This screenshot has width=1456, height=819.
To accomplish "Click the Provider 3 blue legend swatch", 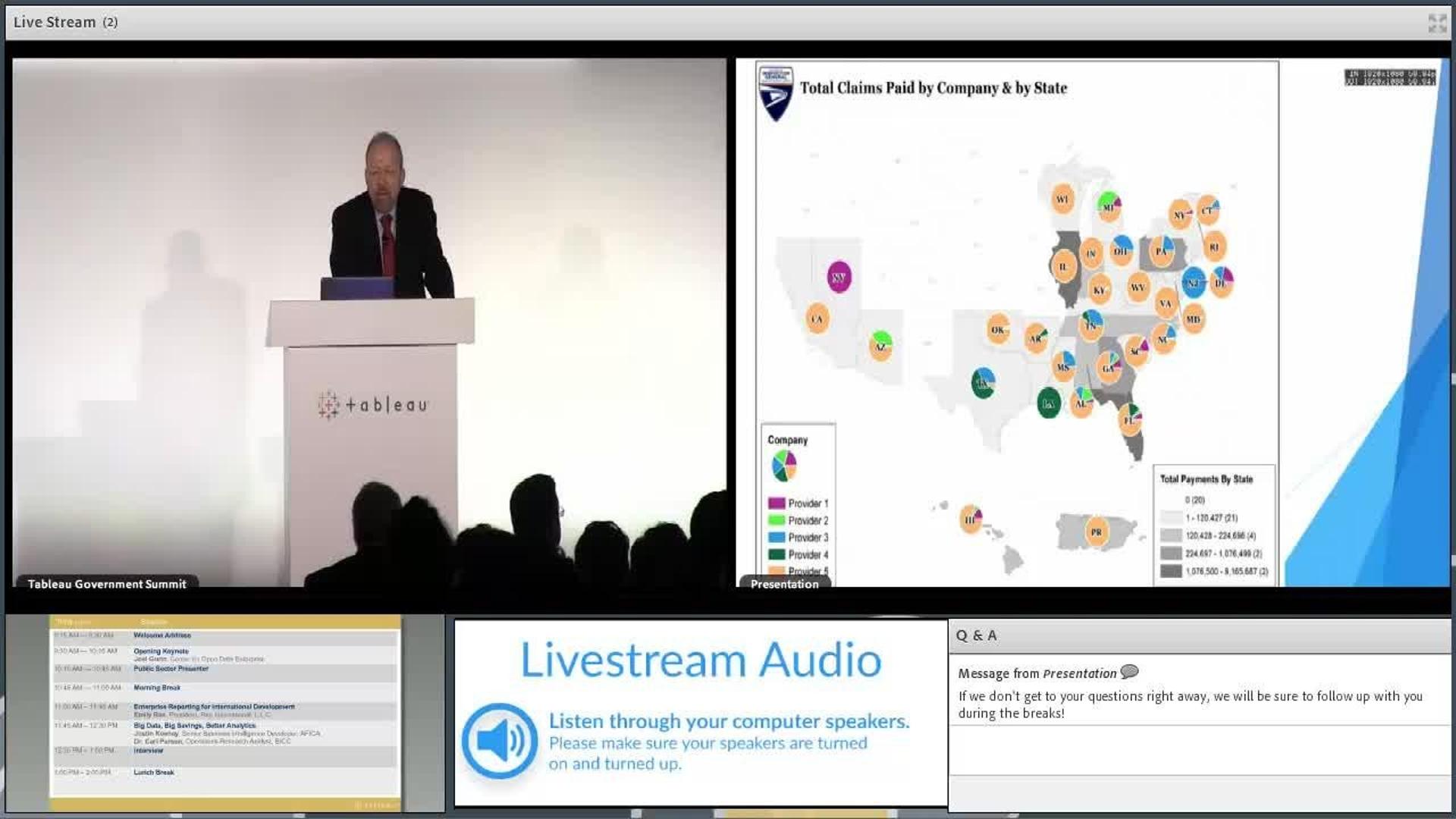I will 776,537.
